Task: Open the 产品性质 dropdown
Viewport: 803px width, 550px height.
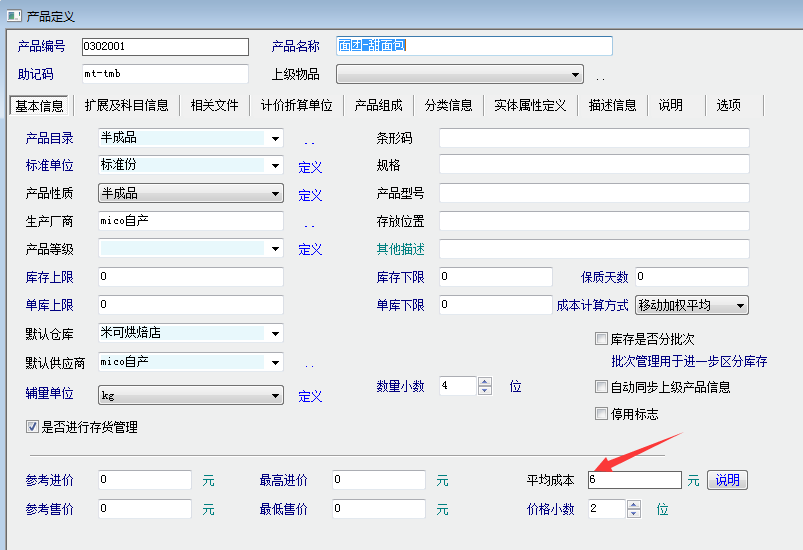Action: pos(275,194)
